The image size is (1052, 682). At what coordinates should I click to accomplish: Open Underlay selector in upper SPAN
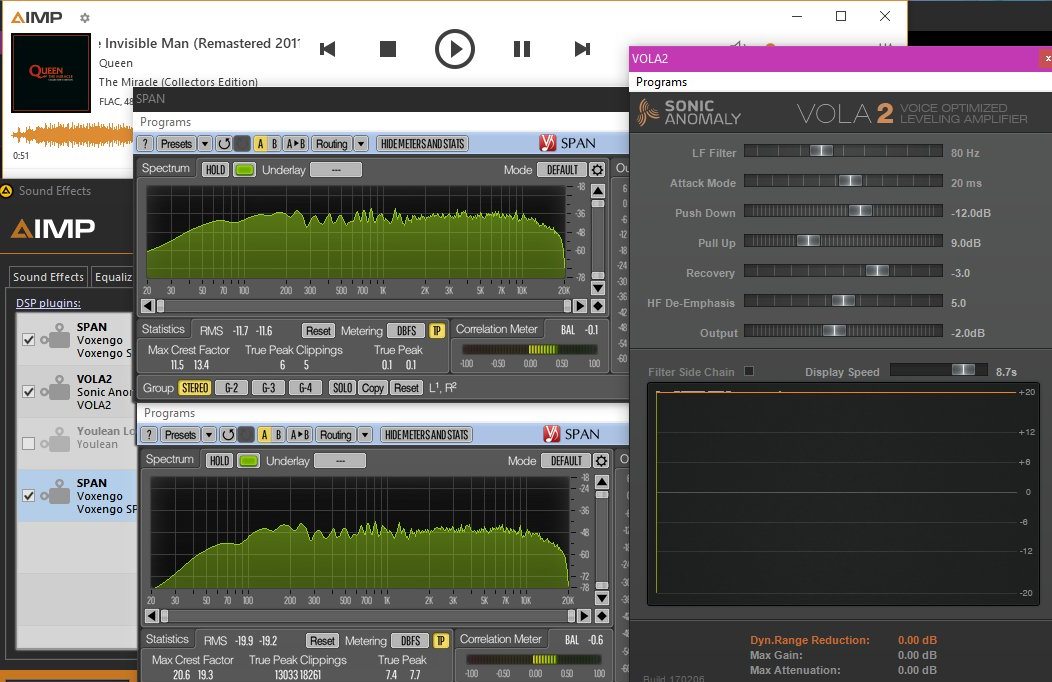tap(336, 170)
